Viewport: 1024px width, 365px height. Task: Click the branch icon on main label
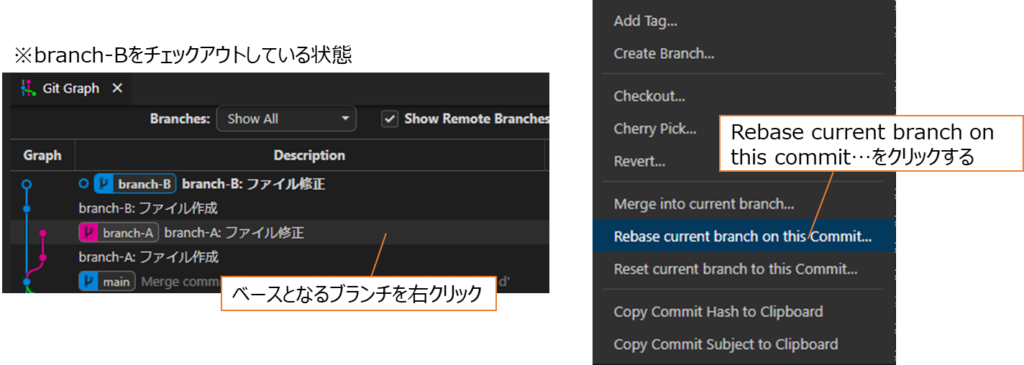tap(88, 281)
